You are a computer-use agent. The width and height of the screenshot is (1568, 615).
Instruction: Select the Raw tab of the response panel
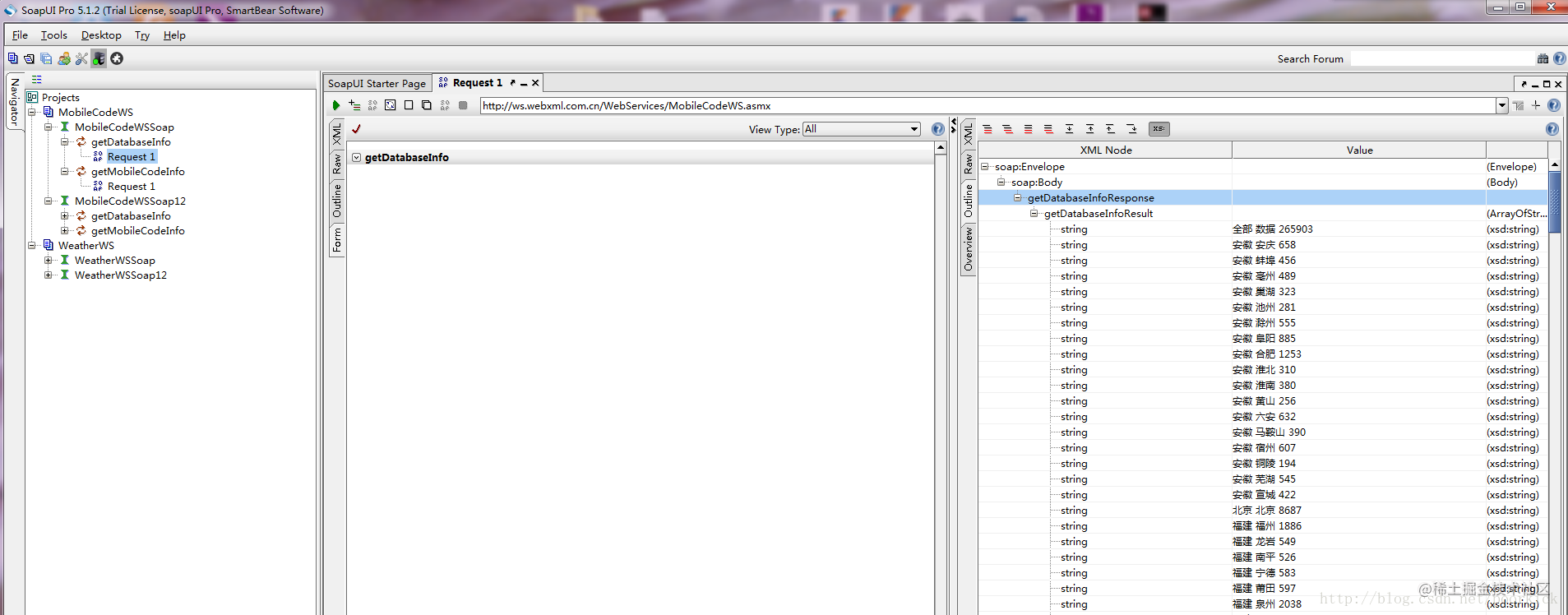click(969, 164)
